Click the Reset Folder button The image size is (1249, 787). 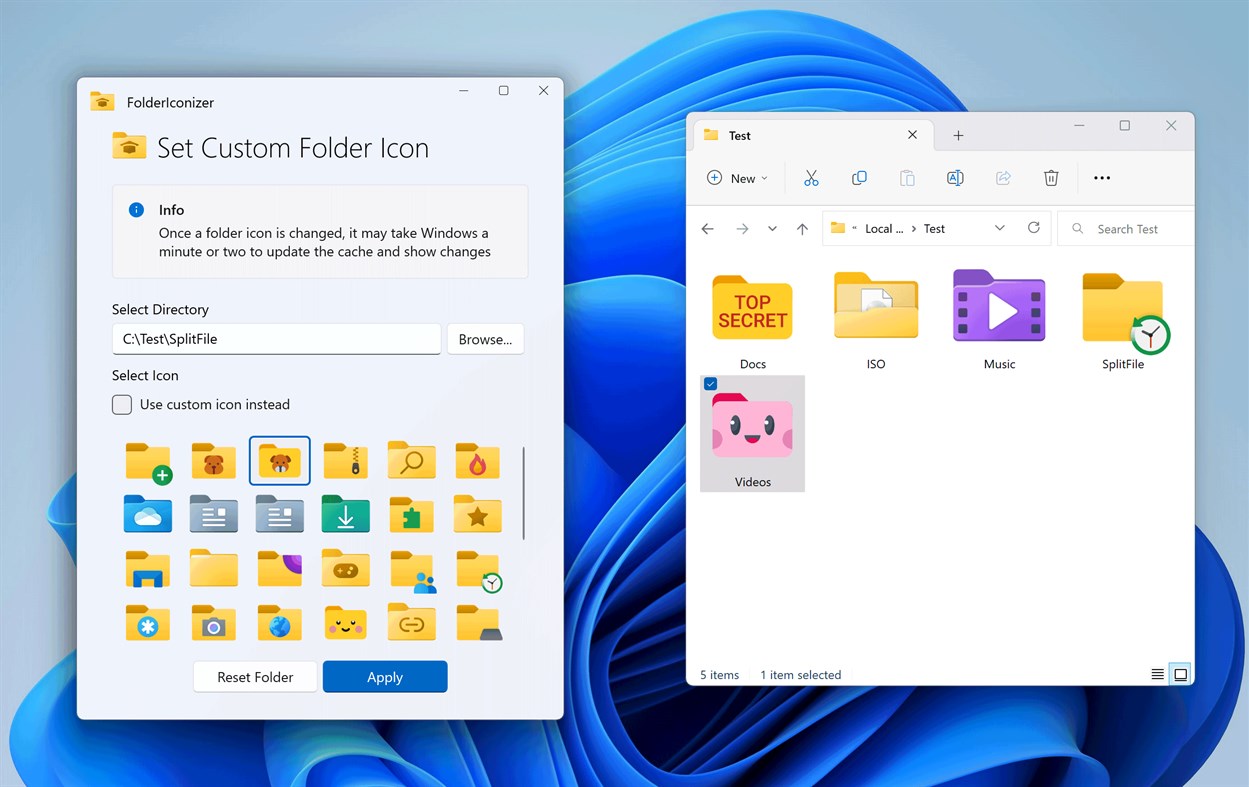point(254,676)
